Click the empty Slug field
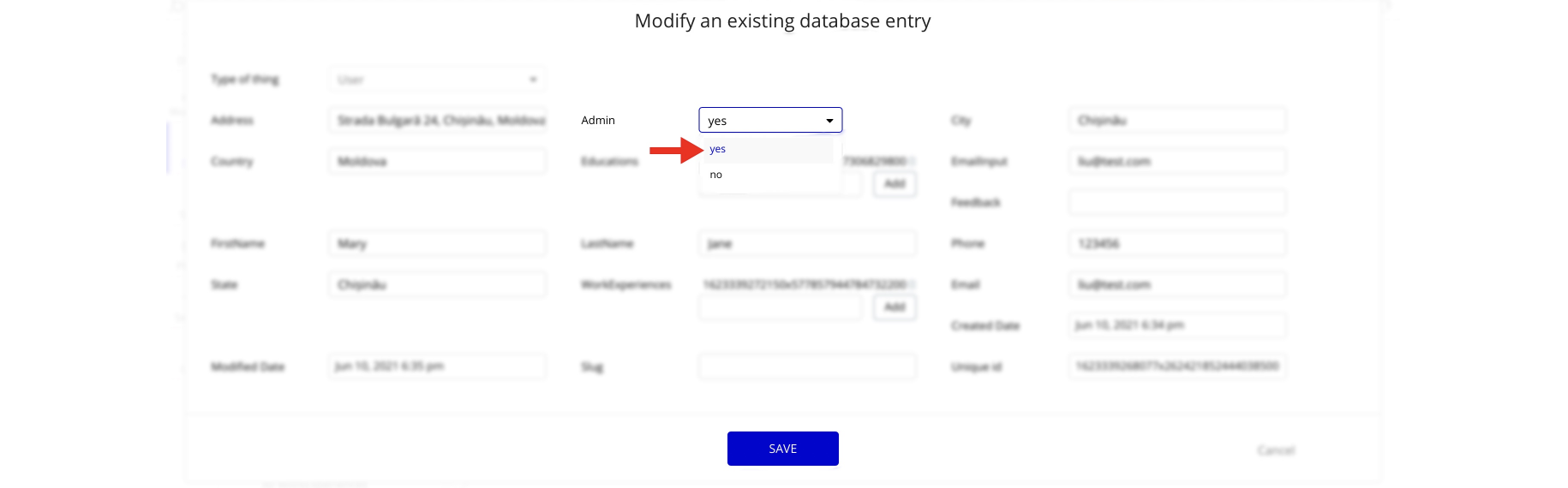The image size is (1568, 488). point(806,367)
